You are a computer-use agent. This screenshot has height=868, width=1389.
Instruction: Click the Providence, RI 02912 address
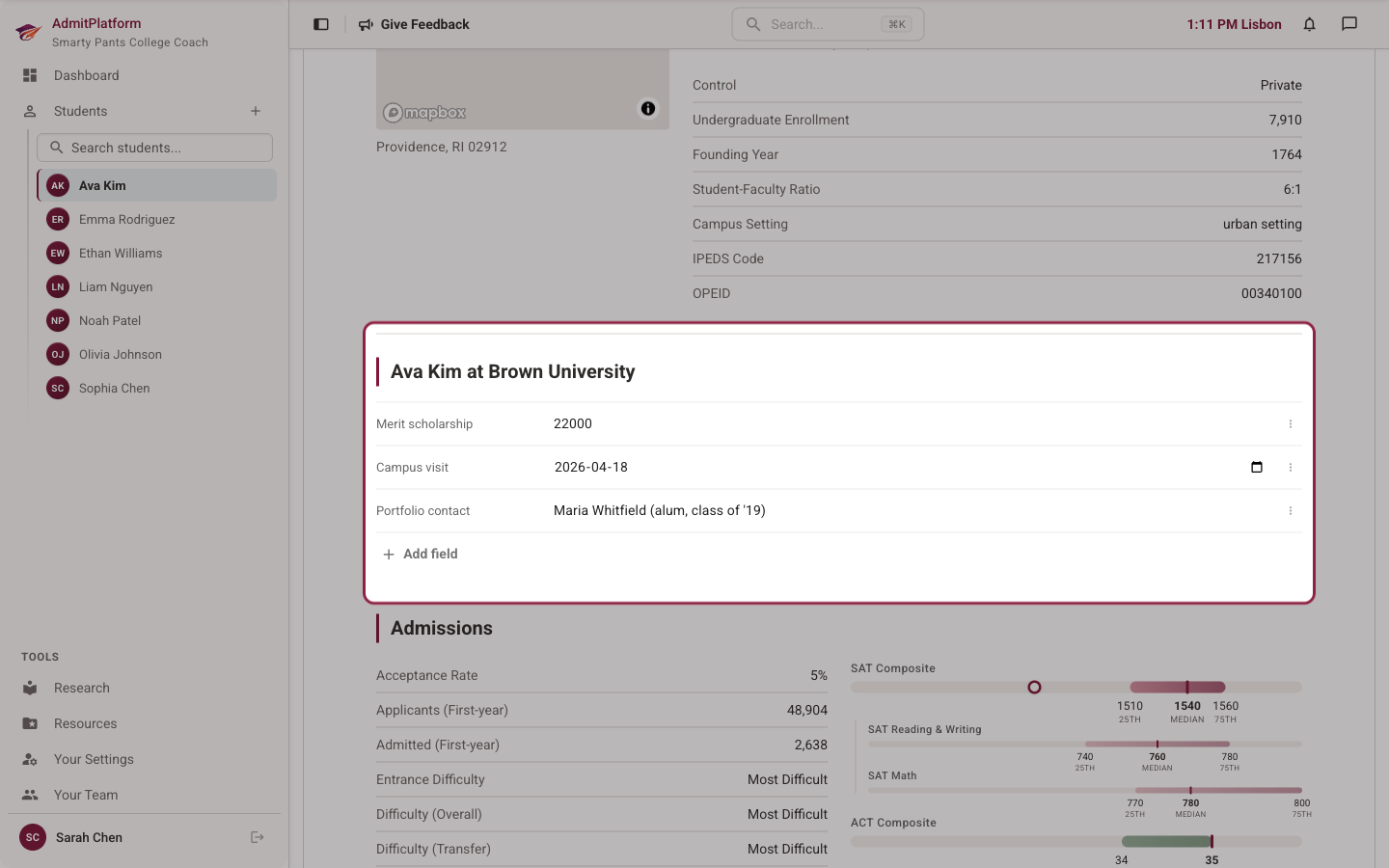coord(442,147)
